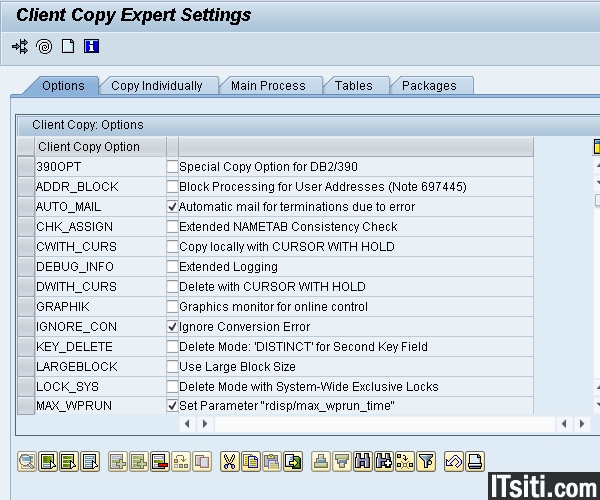600x500 pixels.
Task: Click the spiral icon in top toolbar
Action: (44, 46)
